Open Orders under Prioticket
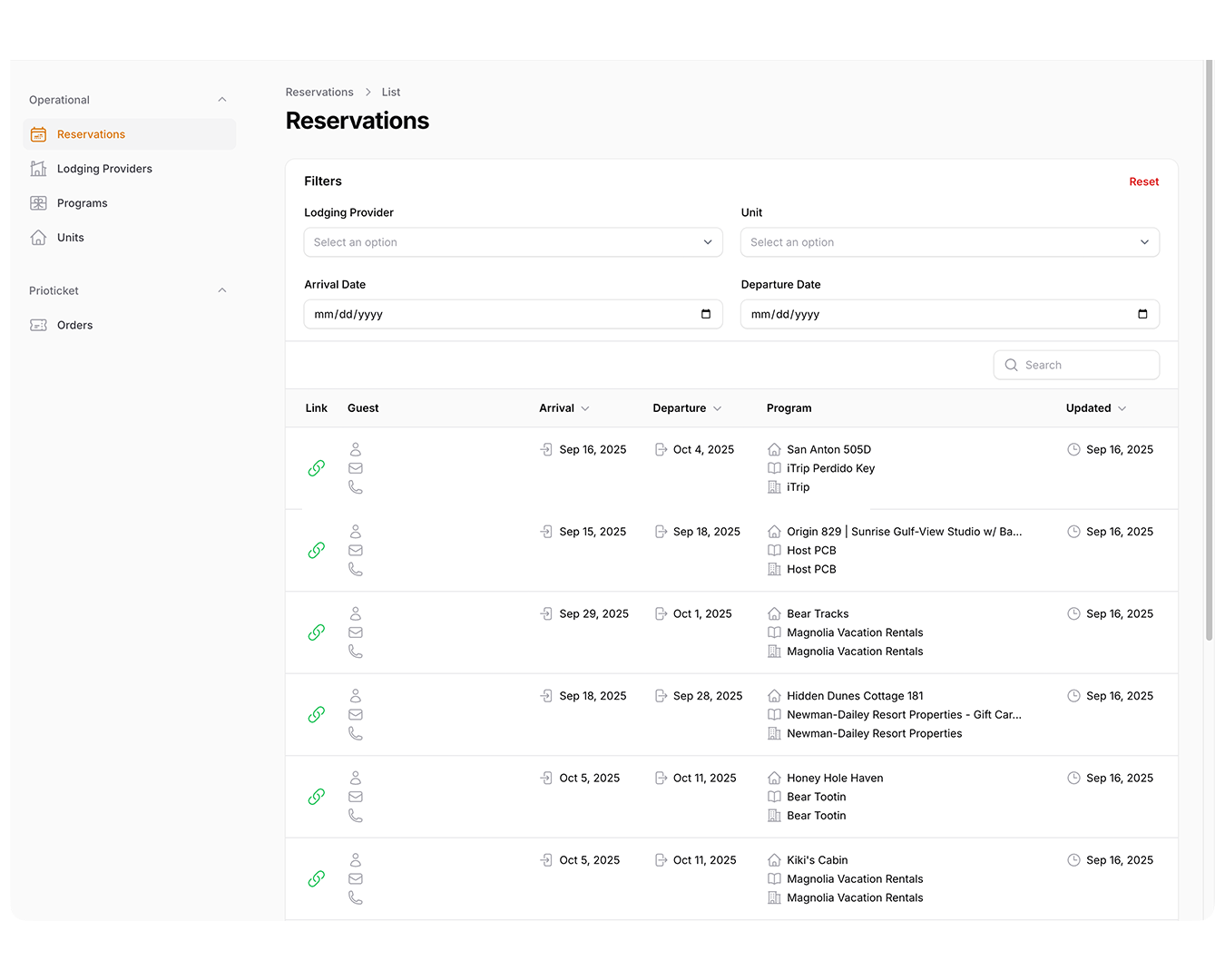This screenshot has height=980, width=1225. click(130, 325)
